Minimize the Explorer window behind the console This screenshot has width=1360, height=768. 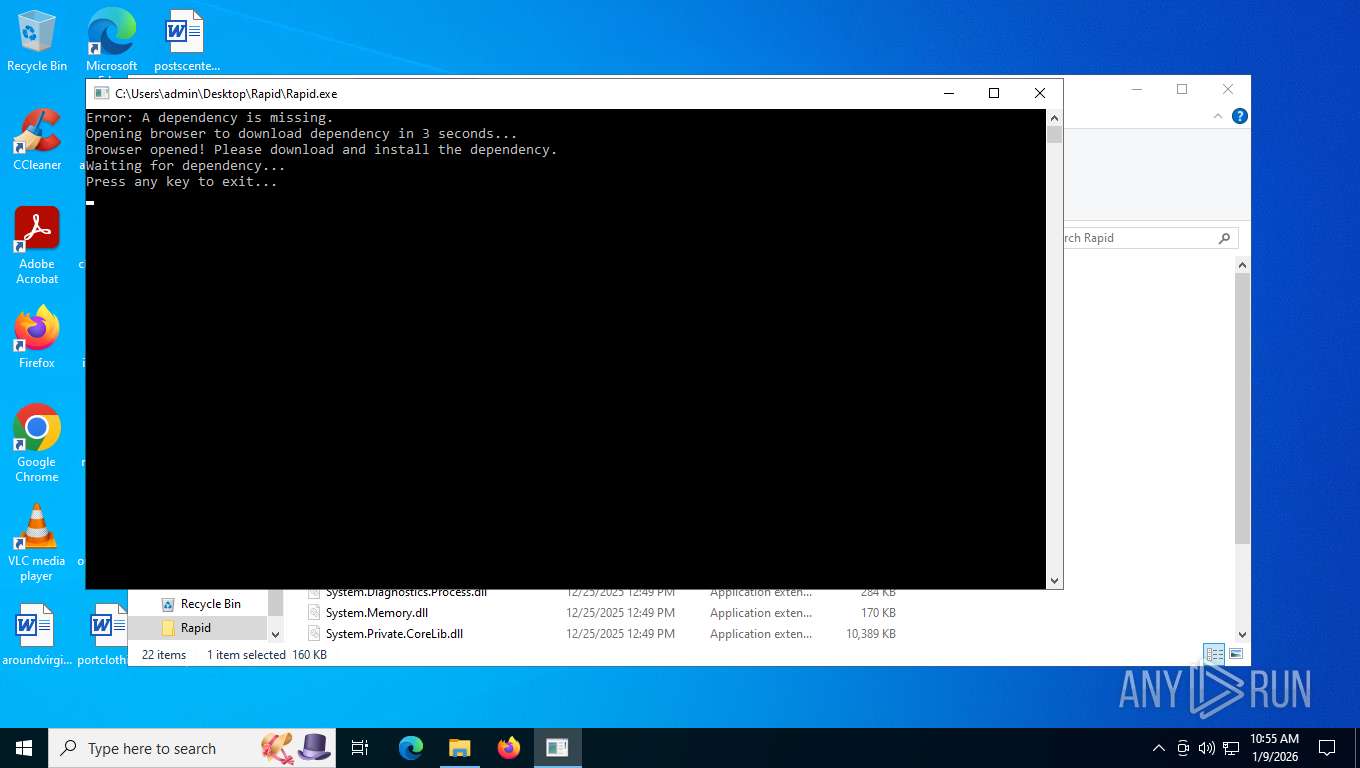1136,89
